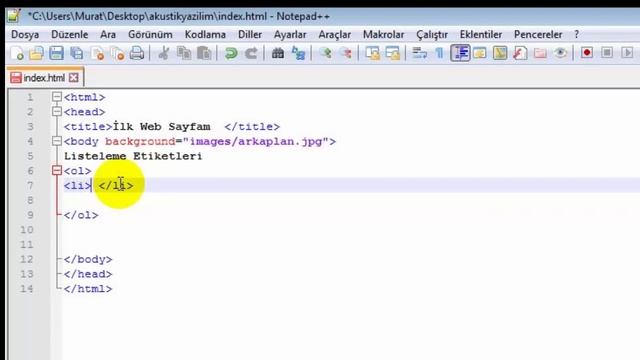The image size is (640, 360).
Task: Click the Notepad++ title bar icon
Action: click(13, 16)
